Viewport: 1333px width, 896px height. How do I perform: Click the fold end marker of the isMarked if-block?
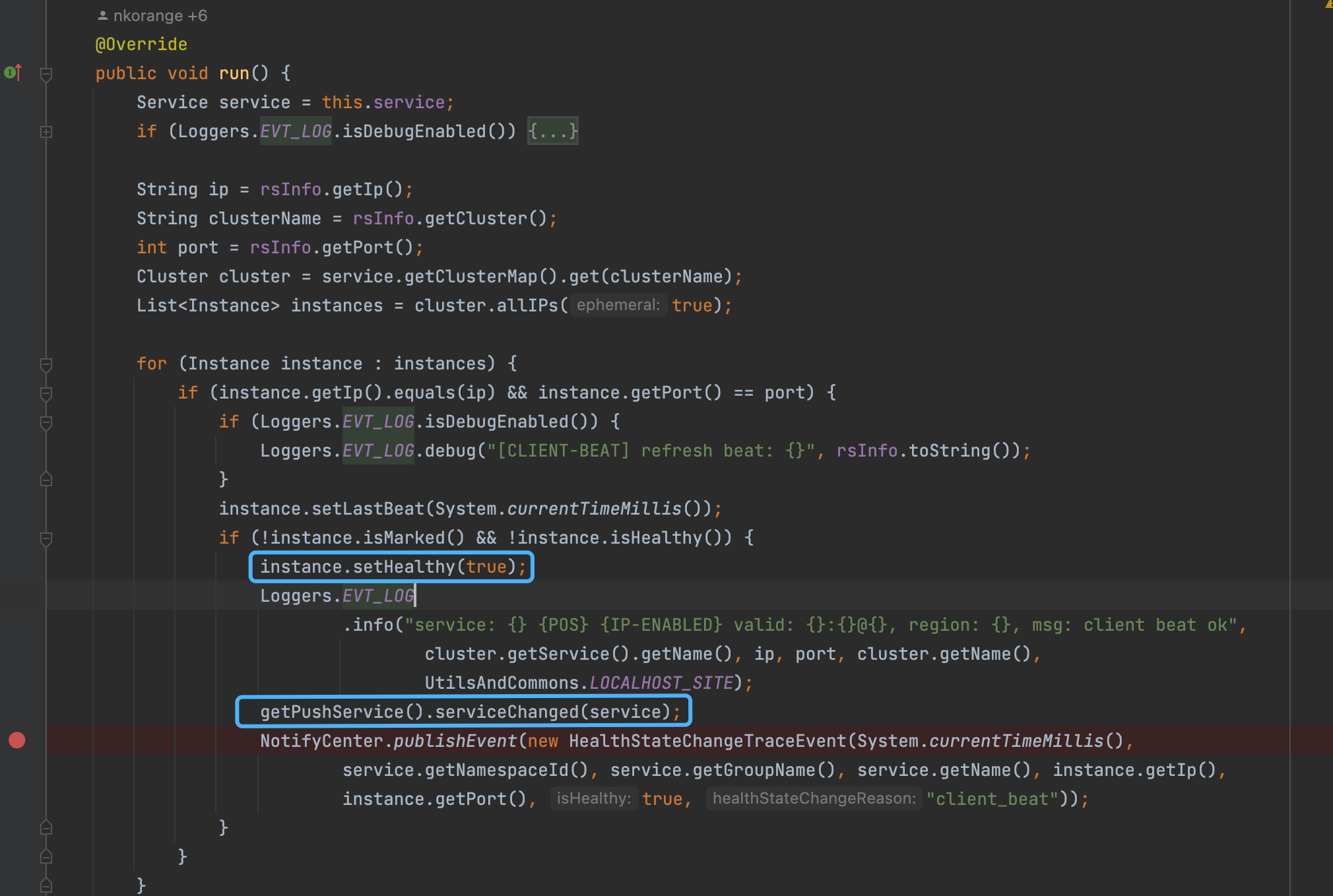[46, 827]
